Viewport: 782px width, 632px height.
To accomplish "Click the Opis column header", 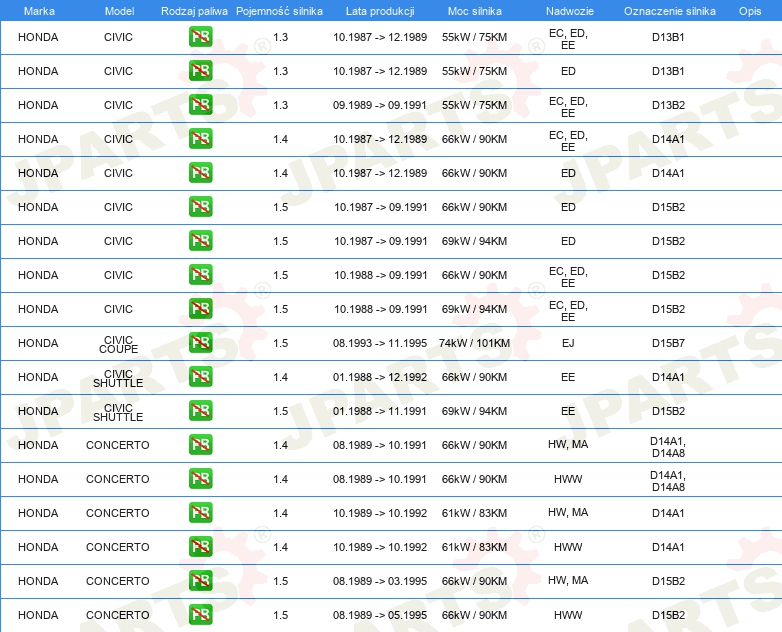I will click(x=750, y=11).
